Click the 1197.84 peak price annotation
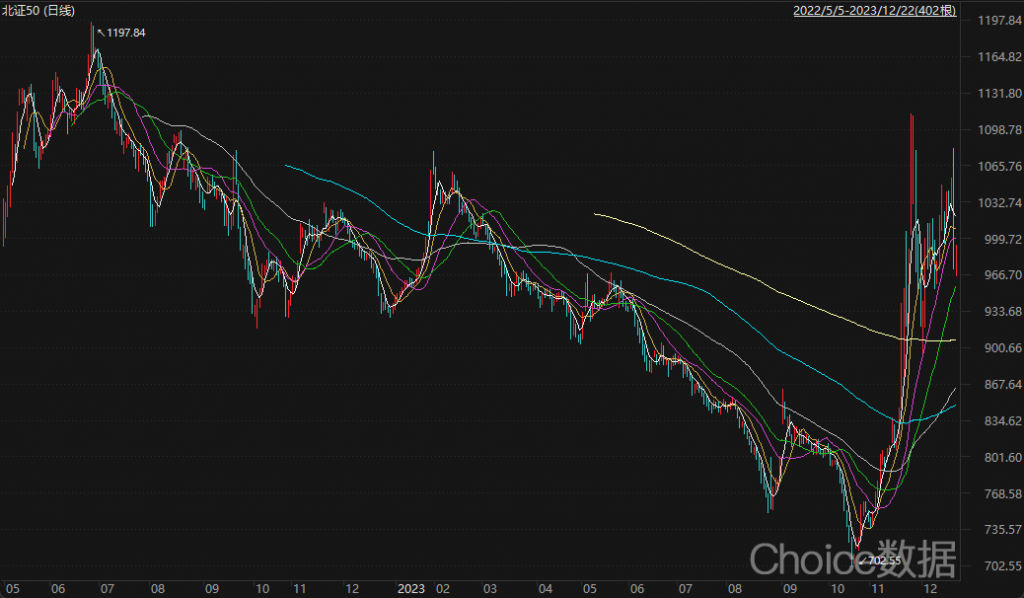Viewport: 1024px width, 598px height. pos(125,33)
